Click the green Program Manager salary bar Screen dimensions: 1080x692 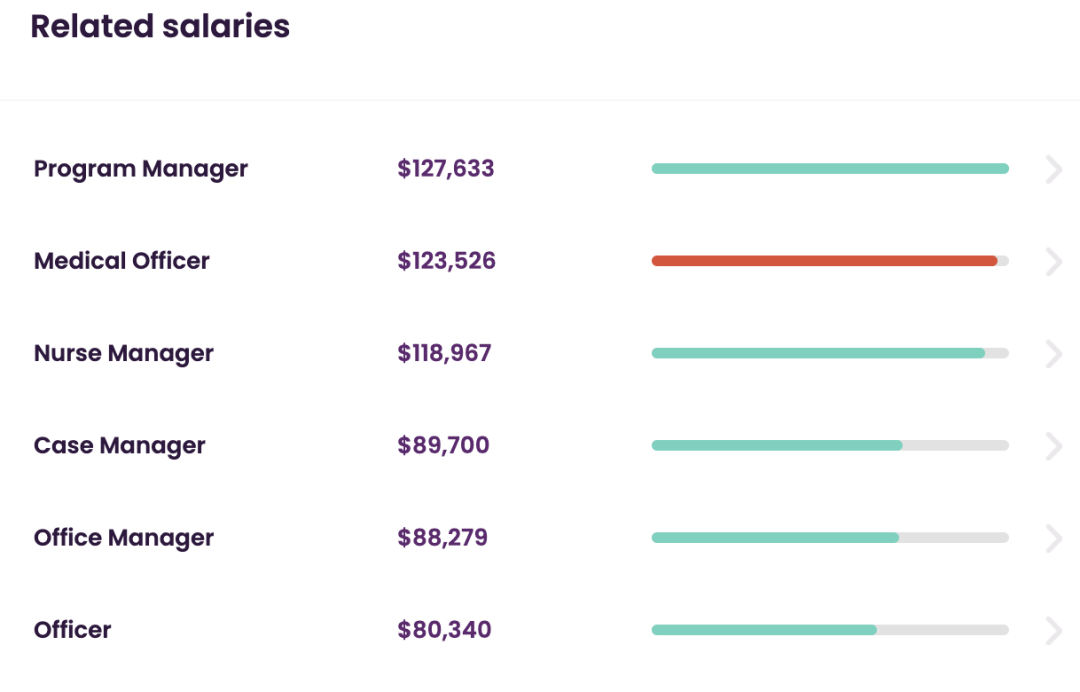(x=830, y=169)
